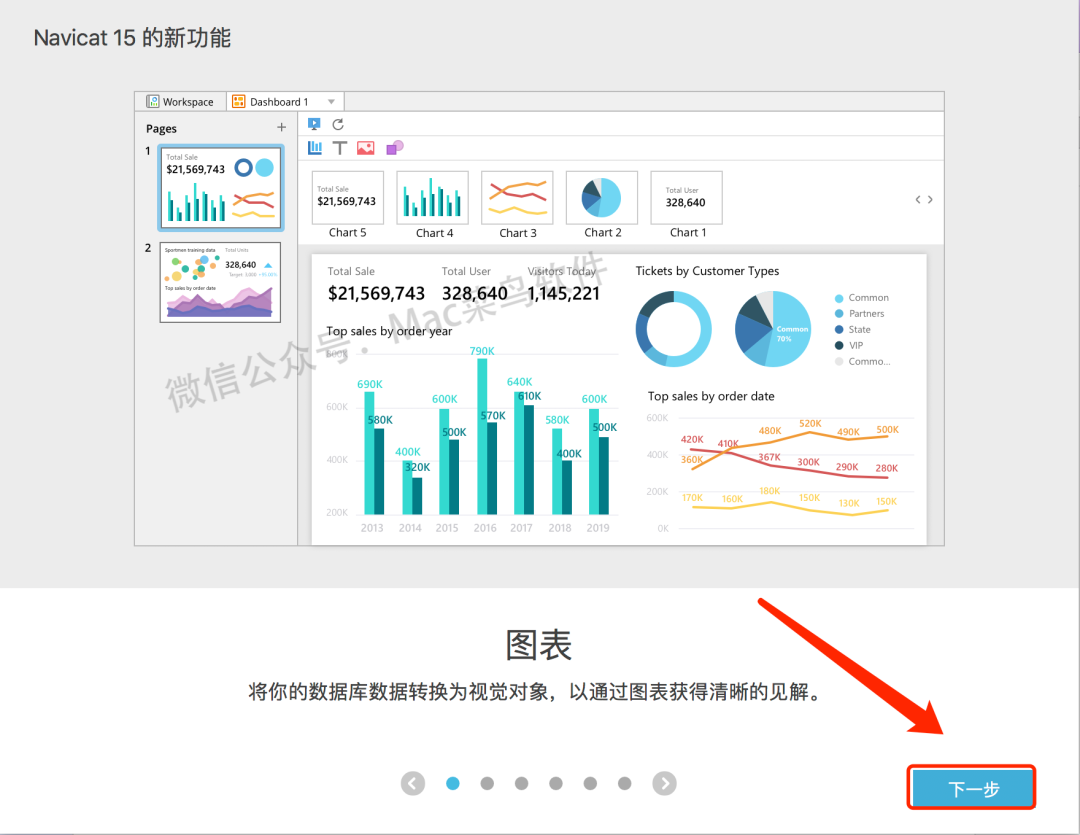
Task: Click the $21,569,743 Total Sale value
Action: point(376,294)
